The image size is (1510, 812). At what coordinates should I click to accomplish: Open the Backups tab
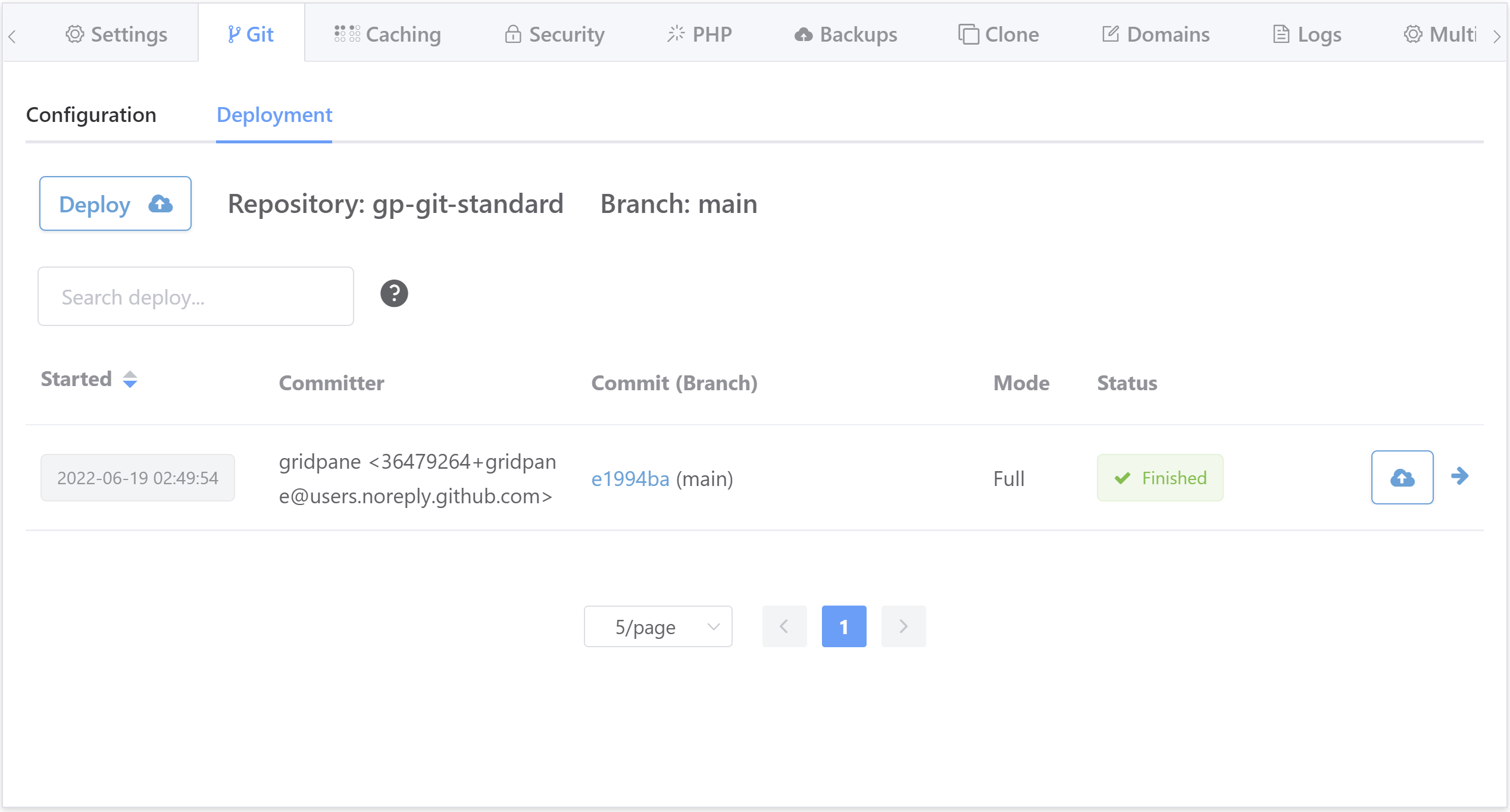(x=845, y=35)
